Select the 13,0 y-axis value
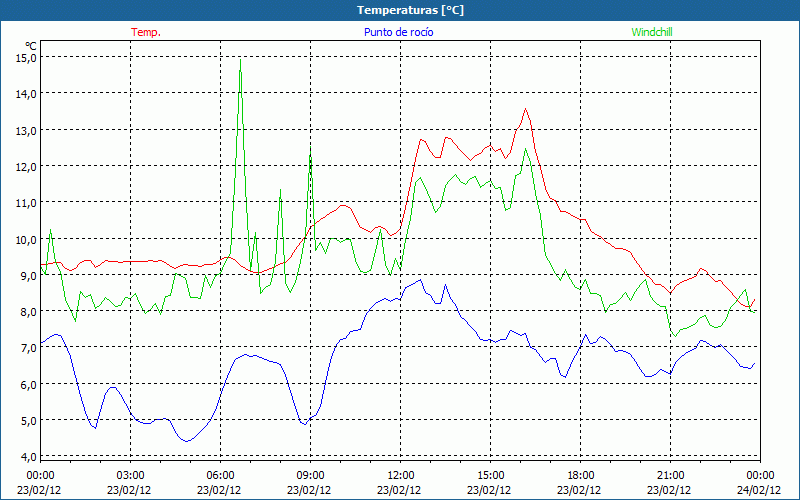This screenshot has height=500, width=800. [26, 131]
